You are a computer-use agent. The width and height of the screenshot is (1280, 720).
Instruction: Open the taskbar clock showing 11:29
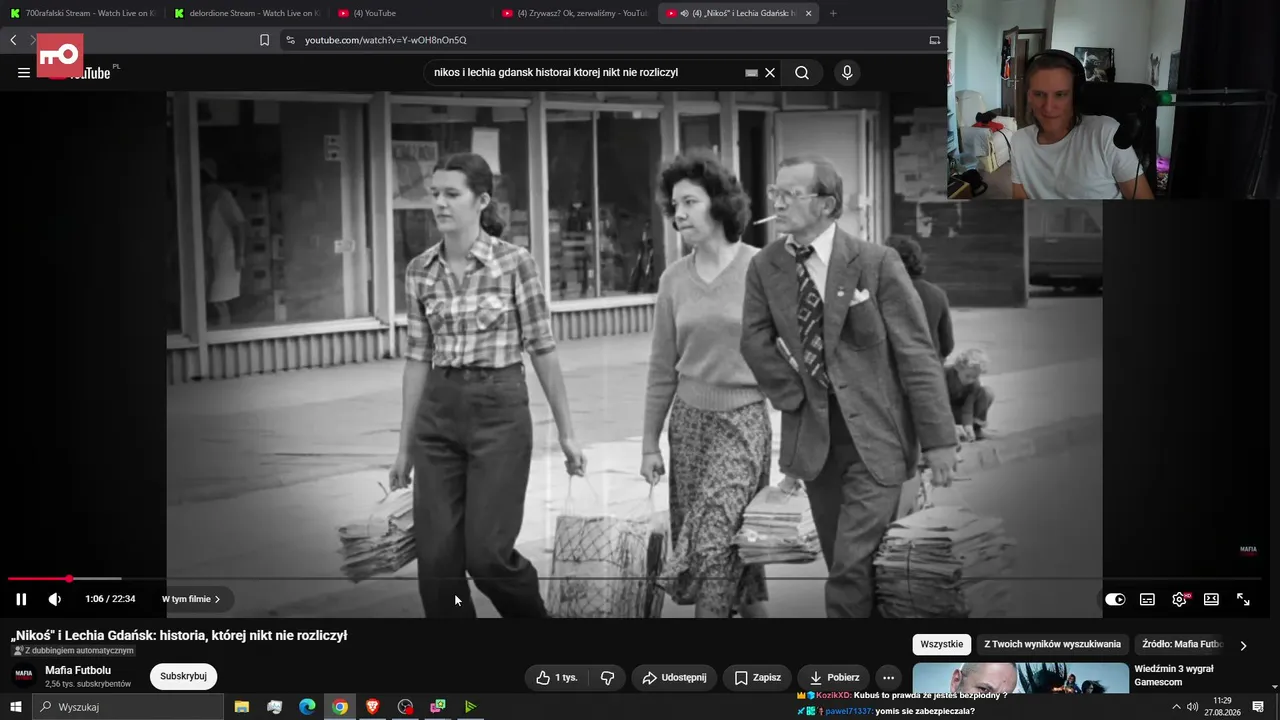pos(1222,707)
